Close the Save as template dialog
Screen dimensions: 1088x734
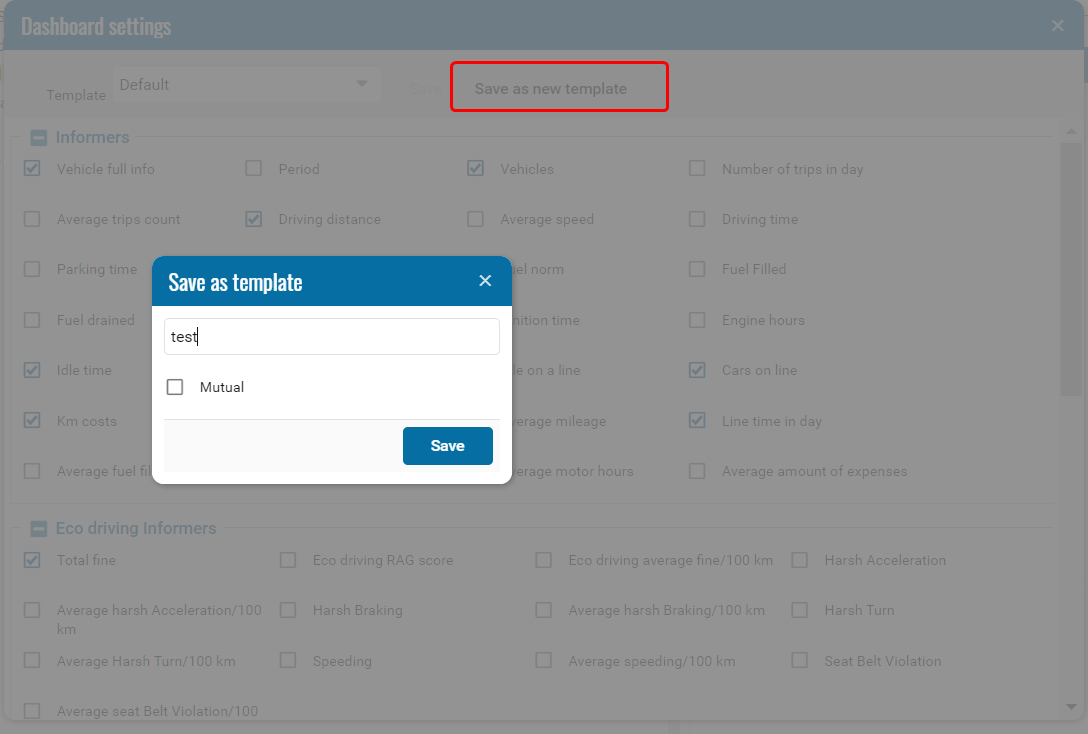click(x=485, y=281)
